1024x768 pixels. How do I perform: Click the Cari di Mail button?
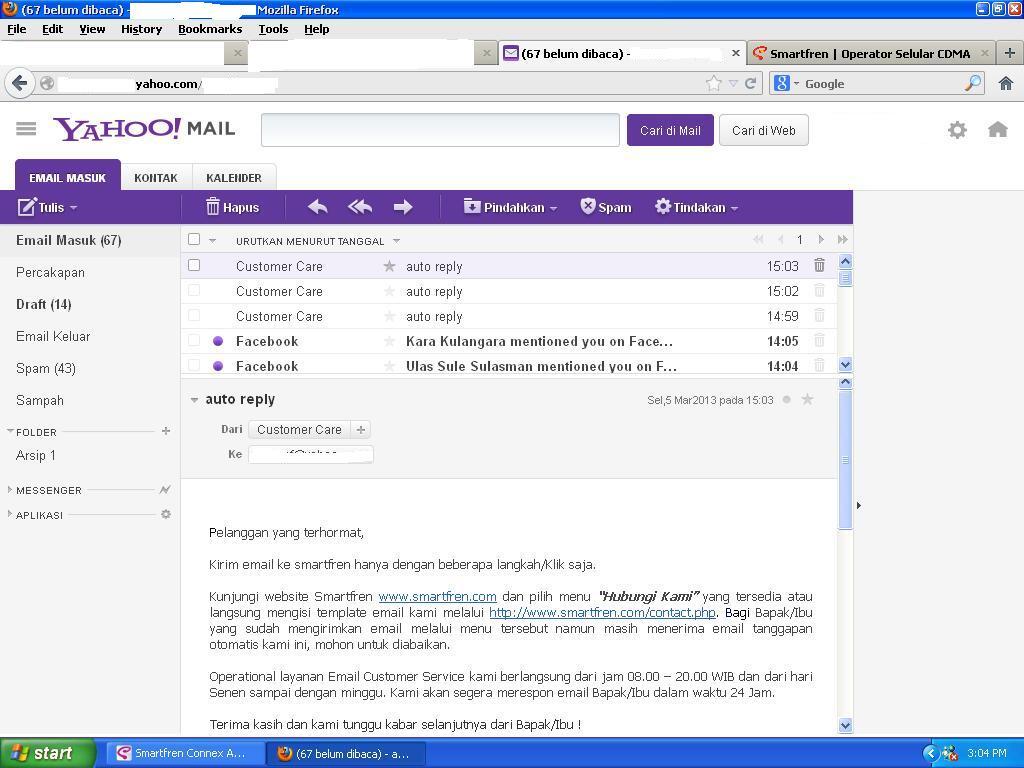669,131
